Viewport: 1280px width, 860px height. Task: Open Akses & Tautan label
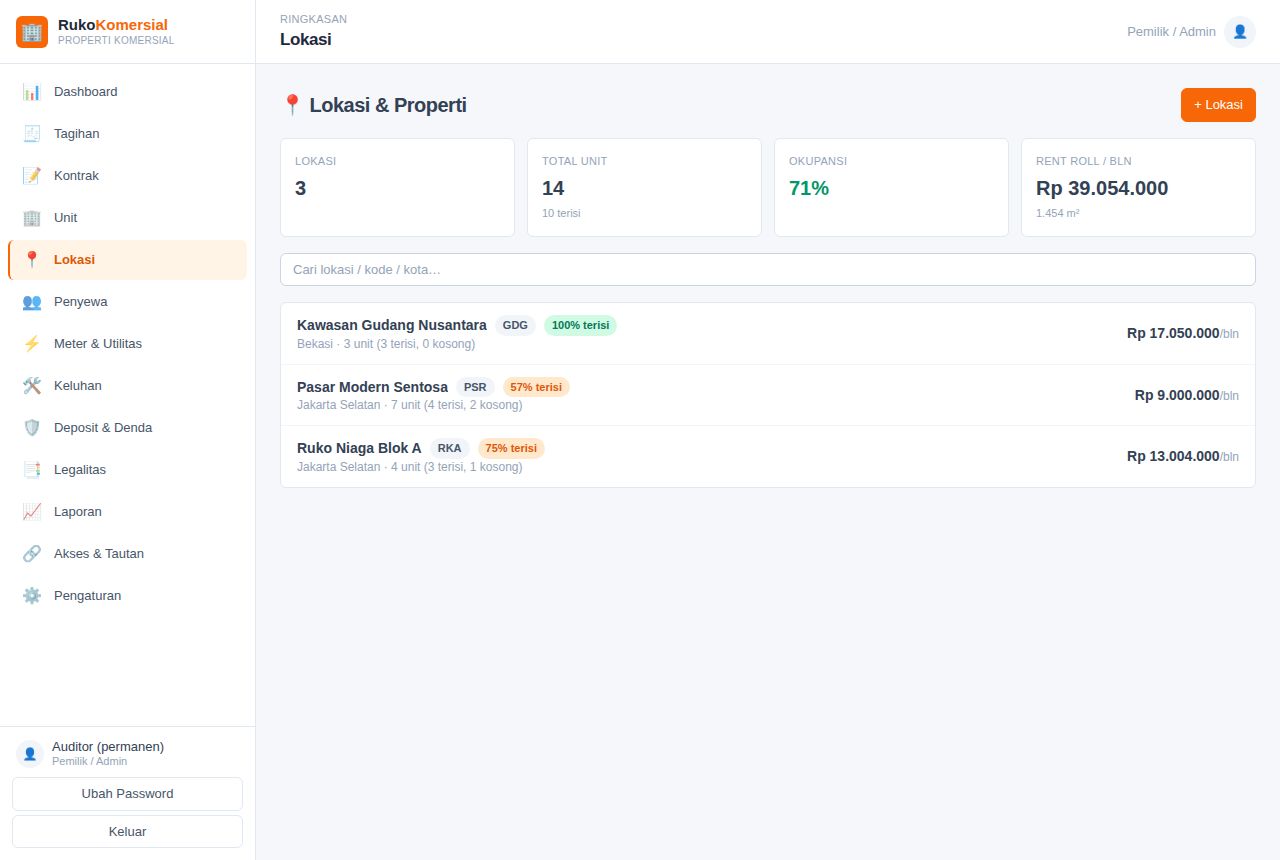[99, 554]
